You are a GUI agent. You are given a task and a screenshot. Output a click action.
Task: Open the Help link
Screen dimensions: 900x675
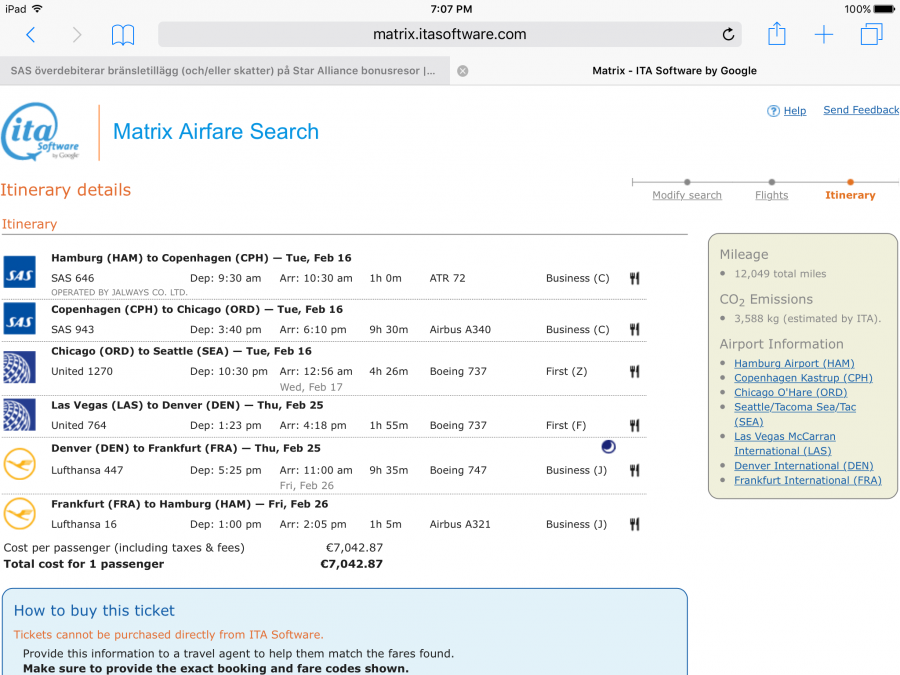pyautogui.click(x=794, y=111)
